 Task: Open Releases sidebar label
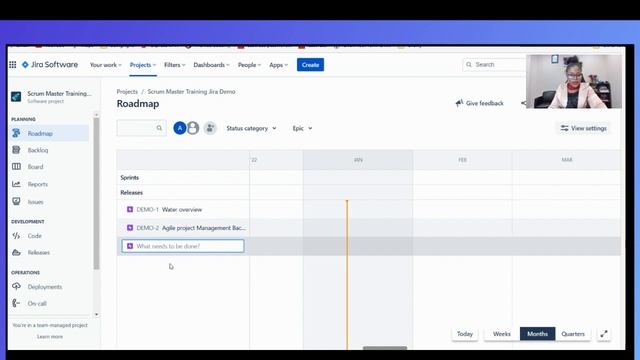39,253
